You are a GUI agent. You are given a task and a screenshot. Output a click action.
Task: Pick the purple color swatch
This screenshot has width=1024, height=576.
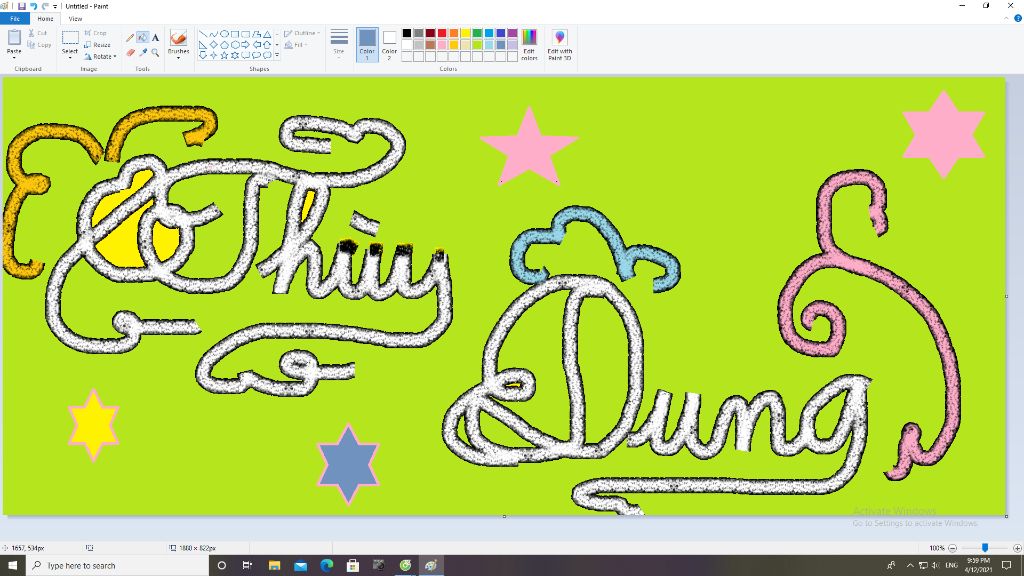pyautogui.click(x=513, y=33)
